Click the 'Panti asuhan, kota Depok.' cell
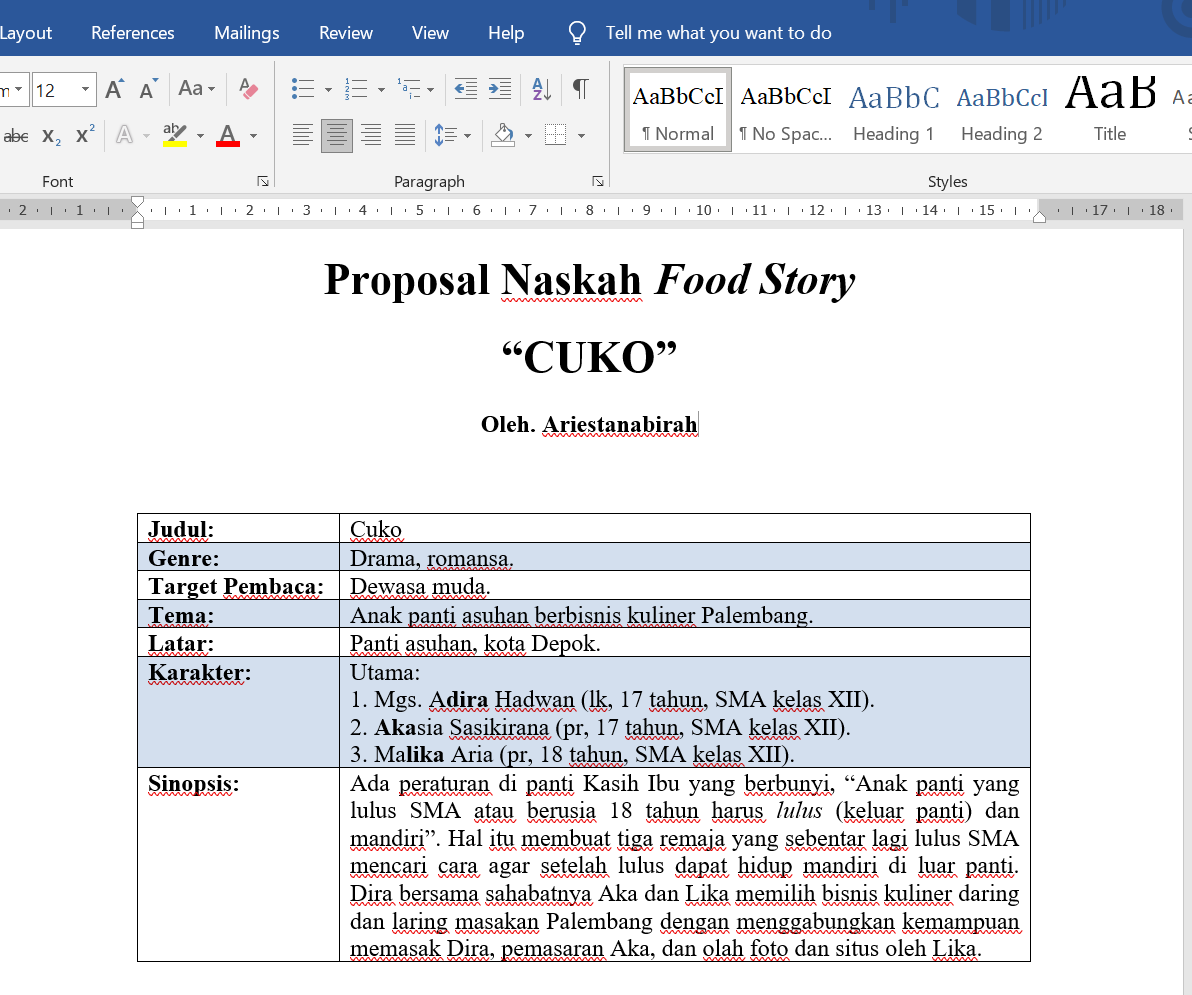The width and height of the screenshot is (1192, 995). tap(685, 642)
